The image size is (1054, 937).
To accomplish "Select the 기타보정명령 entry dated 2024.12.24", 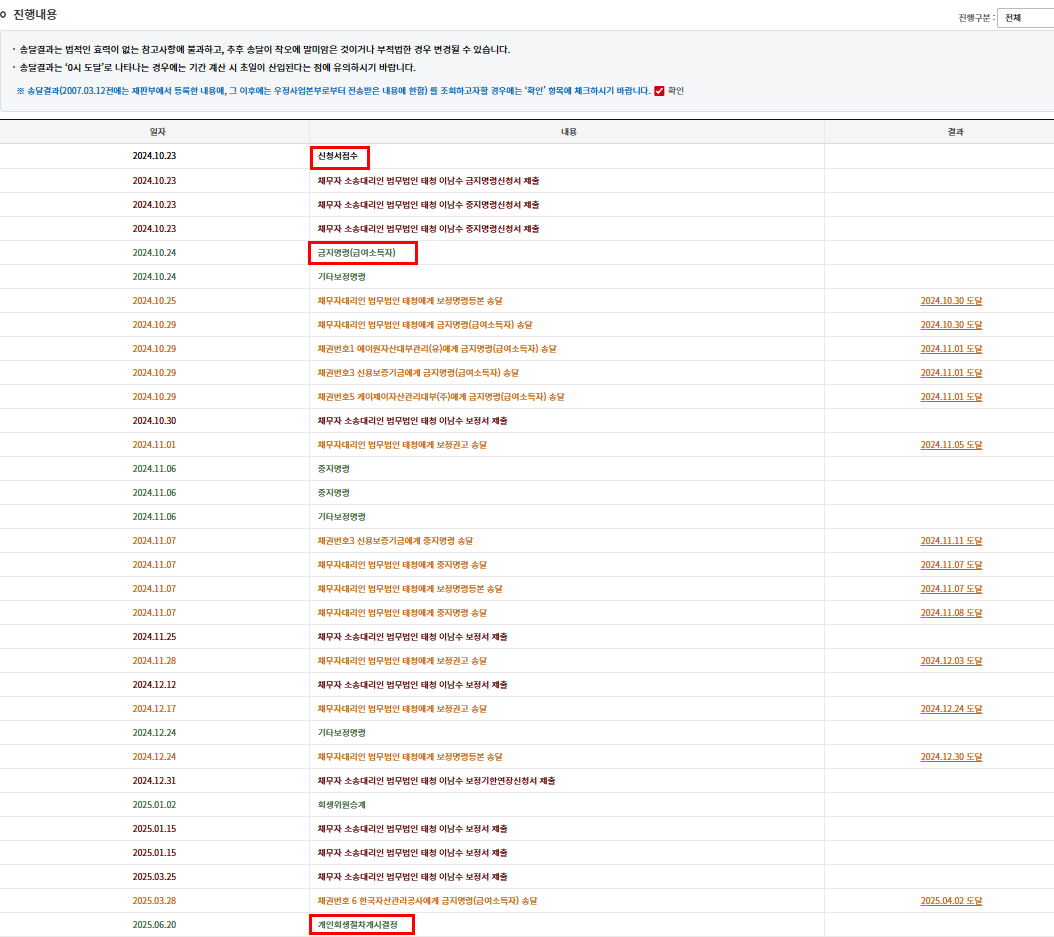I will coord(342,733).
